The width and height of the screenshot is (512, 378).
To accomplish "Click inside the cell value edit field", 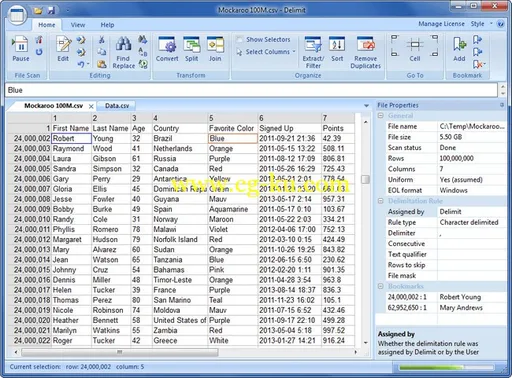I will click(x=252, y=90).
